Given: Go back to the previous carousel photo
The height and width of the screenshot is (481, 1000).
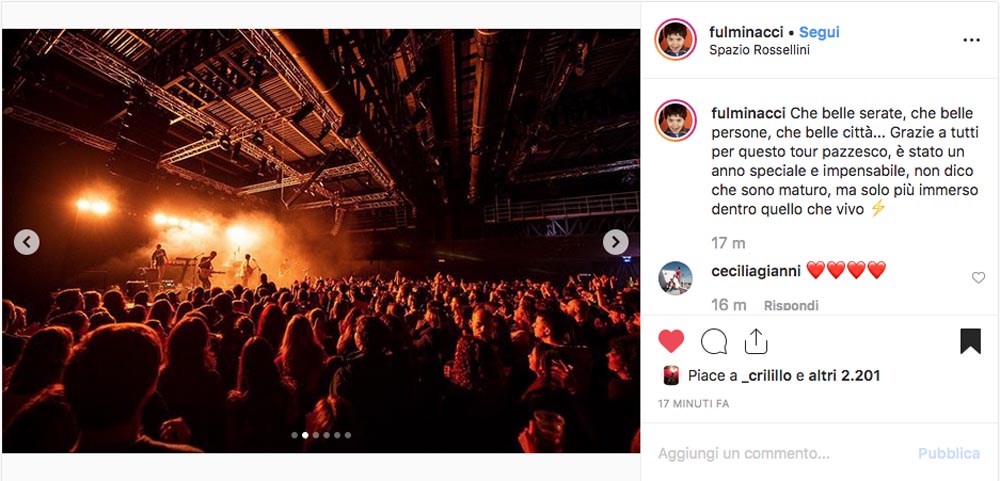Looking at the screenshot, I should click(27, 242).
